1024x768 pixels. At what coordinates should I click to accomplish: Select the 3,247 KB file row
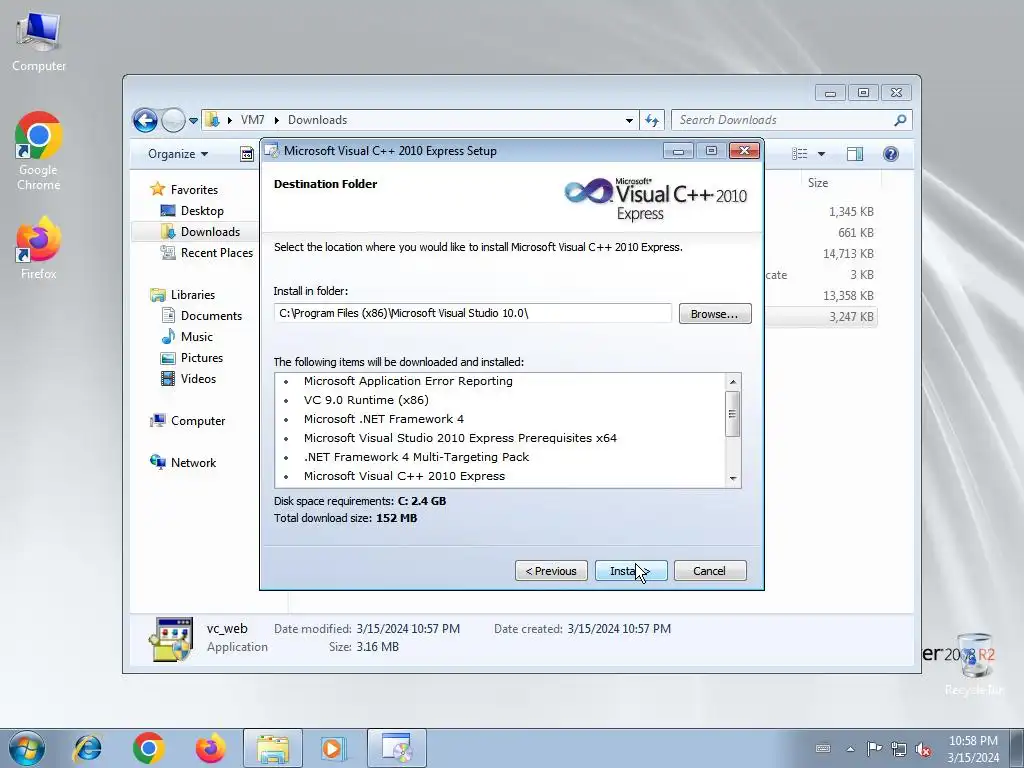[822, 317]
